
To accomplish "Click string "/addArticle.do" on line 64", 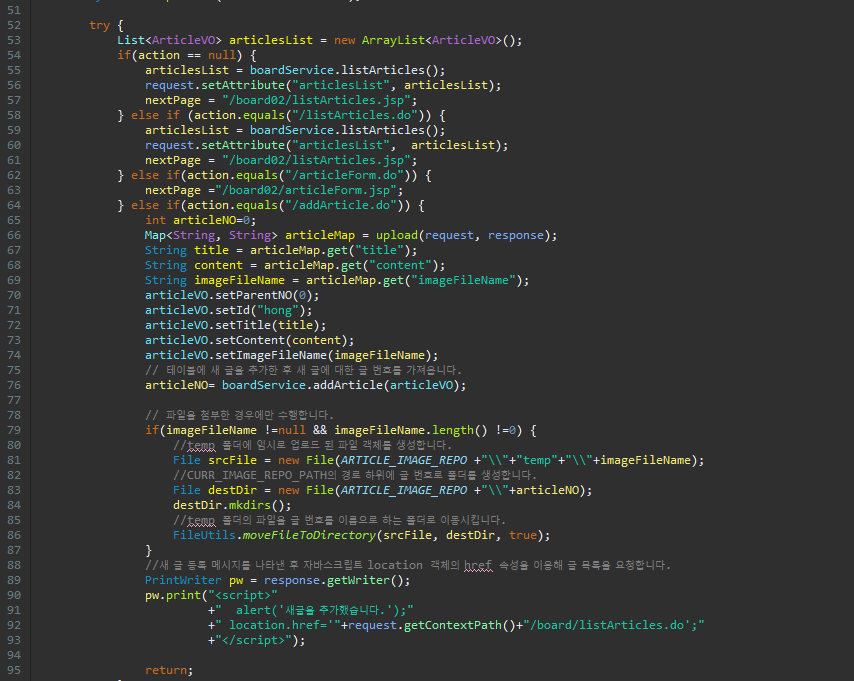I will [340, 205].
